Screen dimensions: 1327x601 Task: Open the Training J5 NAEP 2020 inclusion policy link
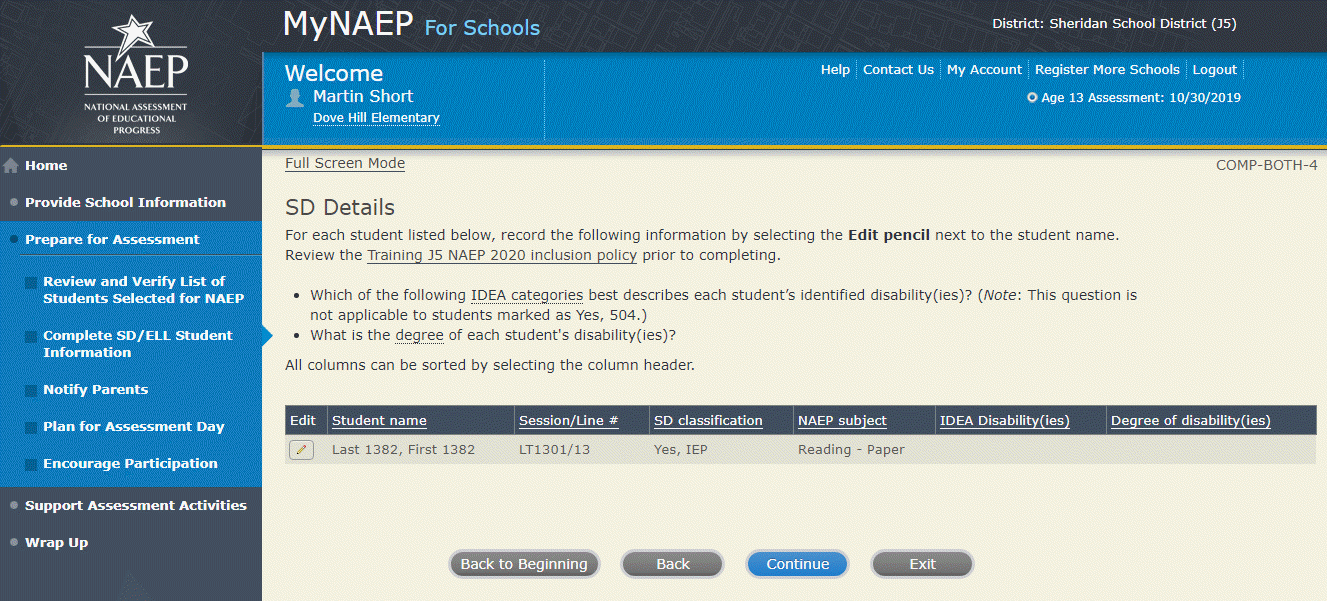501,255
